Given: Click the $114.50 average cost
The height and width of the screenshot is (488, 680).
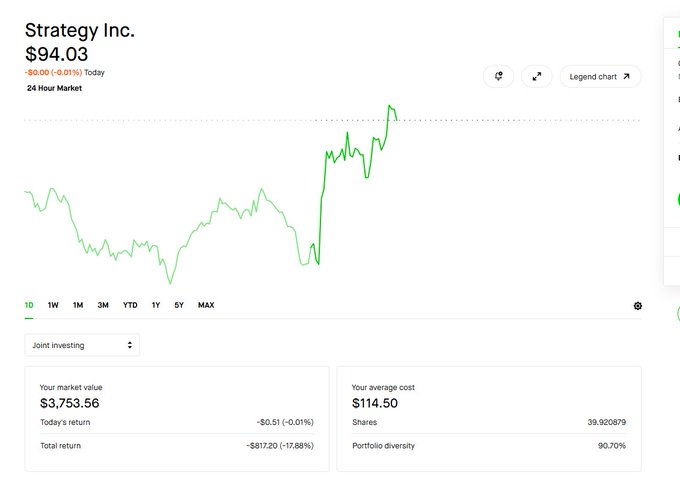Looking at the screenshot, I should [x=375, y=403].
